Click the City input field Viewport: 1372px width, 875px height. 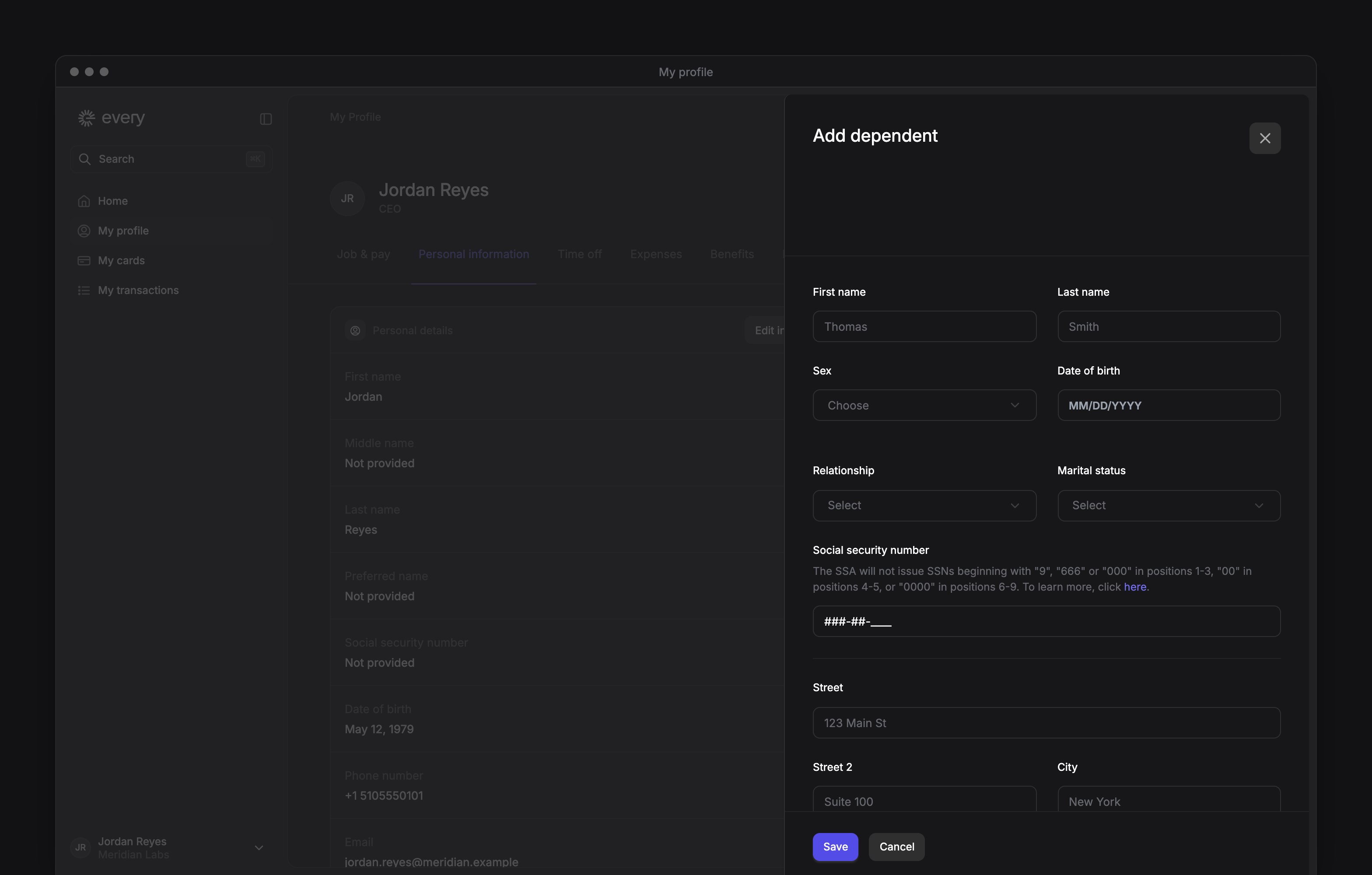click(1169, 799)
